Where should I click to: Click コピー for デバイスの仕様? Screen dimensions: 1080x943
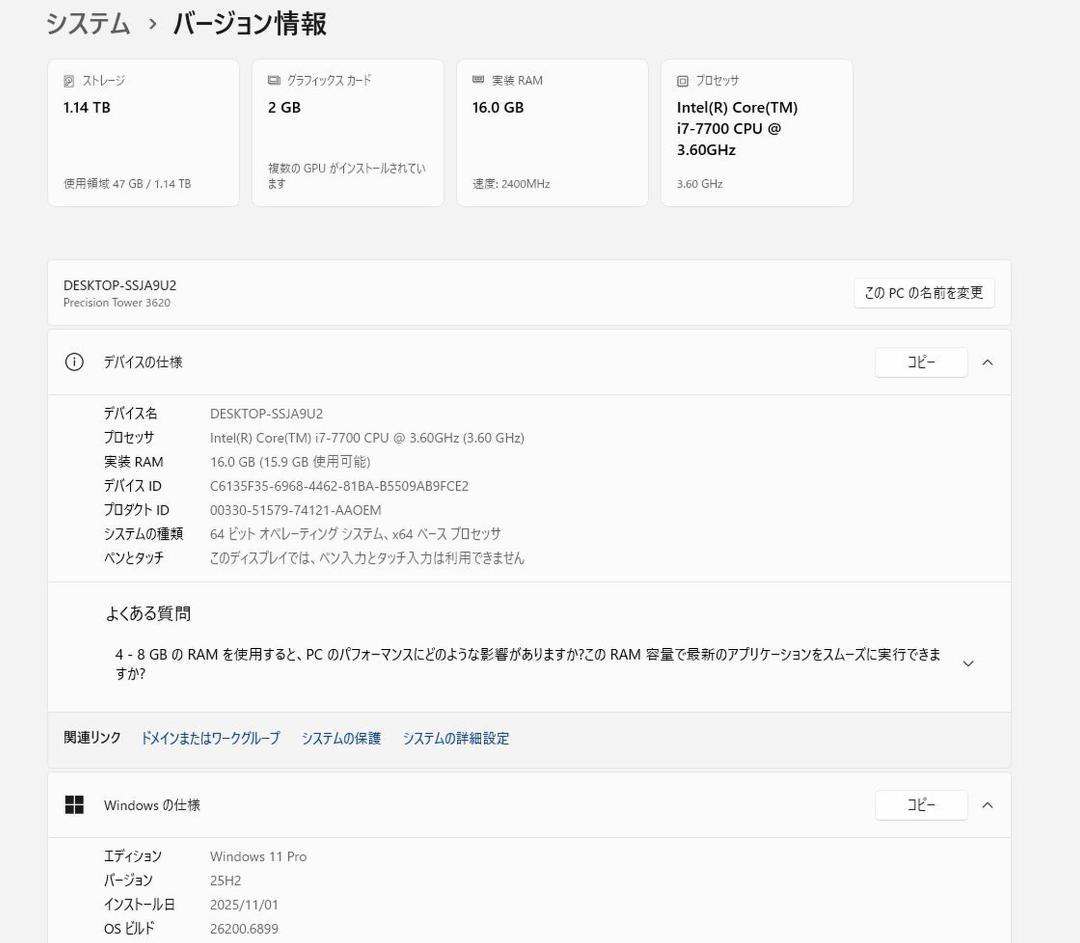[x=920, y=362]
